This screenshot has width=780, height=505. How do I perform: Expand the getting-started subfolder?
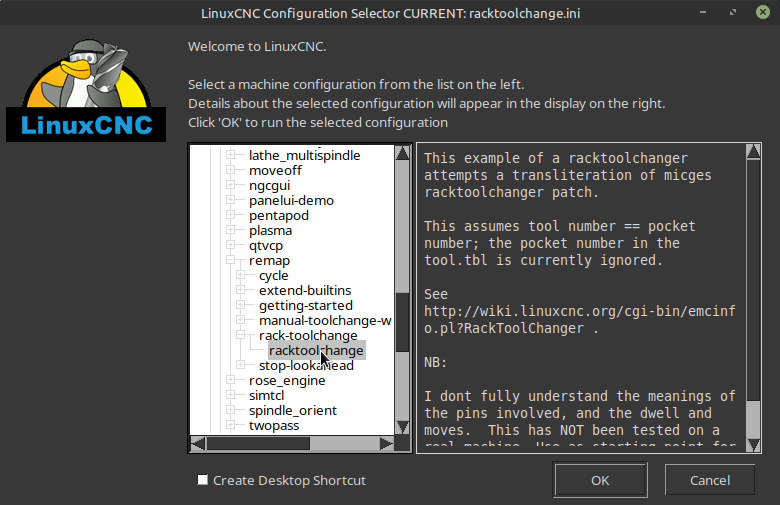pos(240,306)
